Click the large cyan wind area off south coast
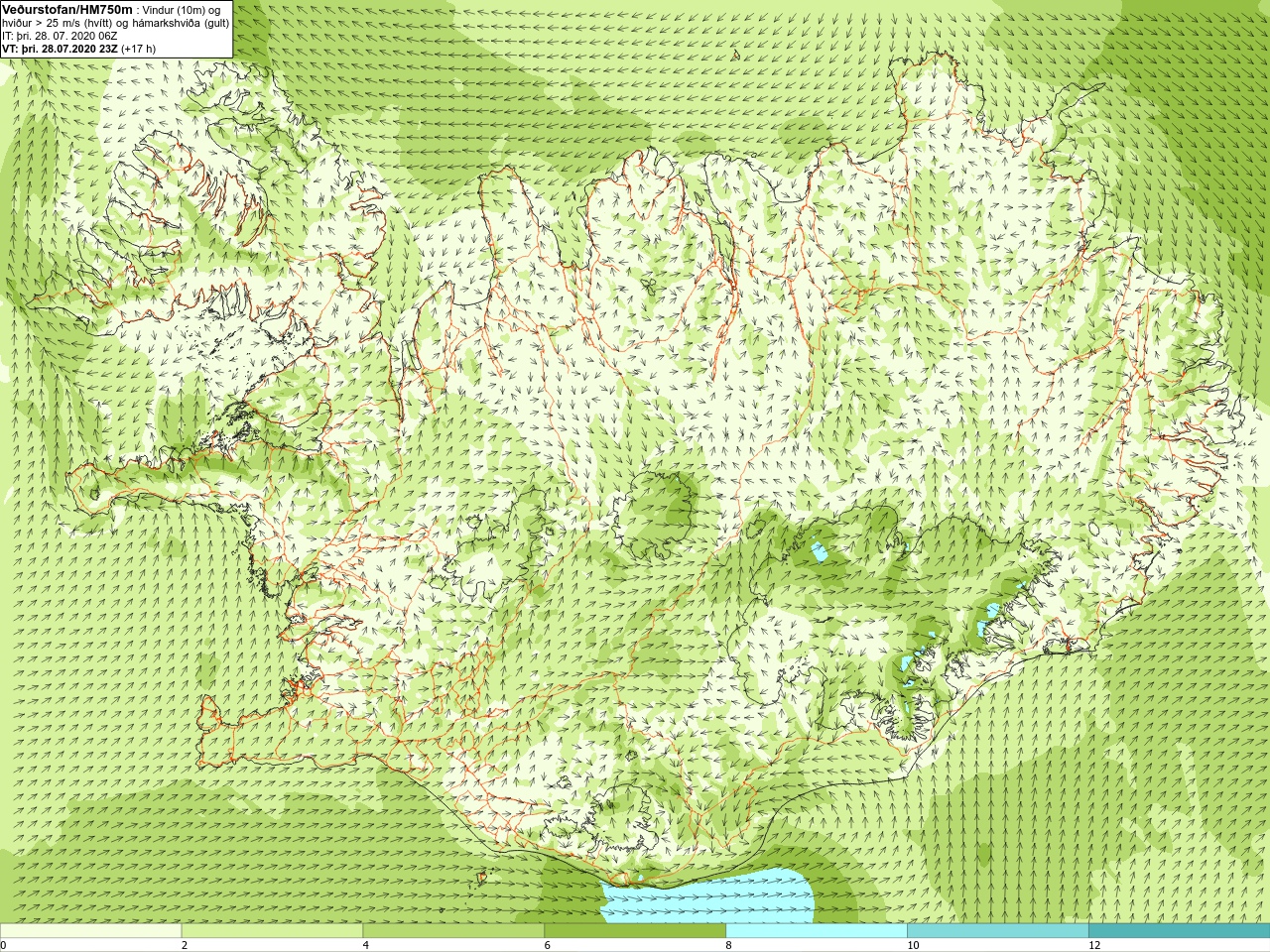The image size is (1270, 952). 708,897
